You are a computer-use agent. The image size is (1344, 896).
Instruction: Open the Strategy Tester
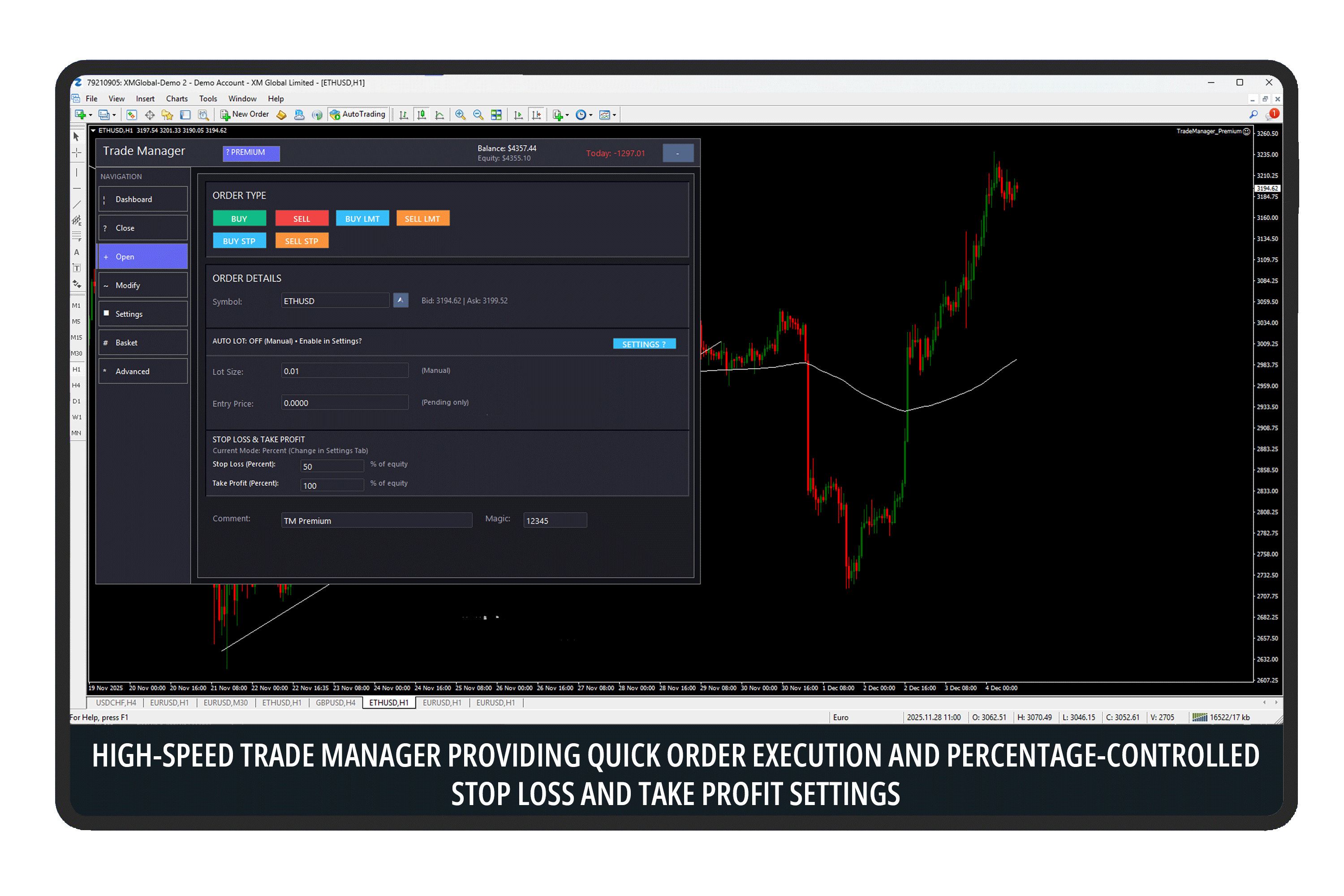(203, 114)
